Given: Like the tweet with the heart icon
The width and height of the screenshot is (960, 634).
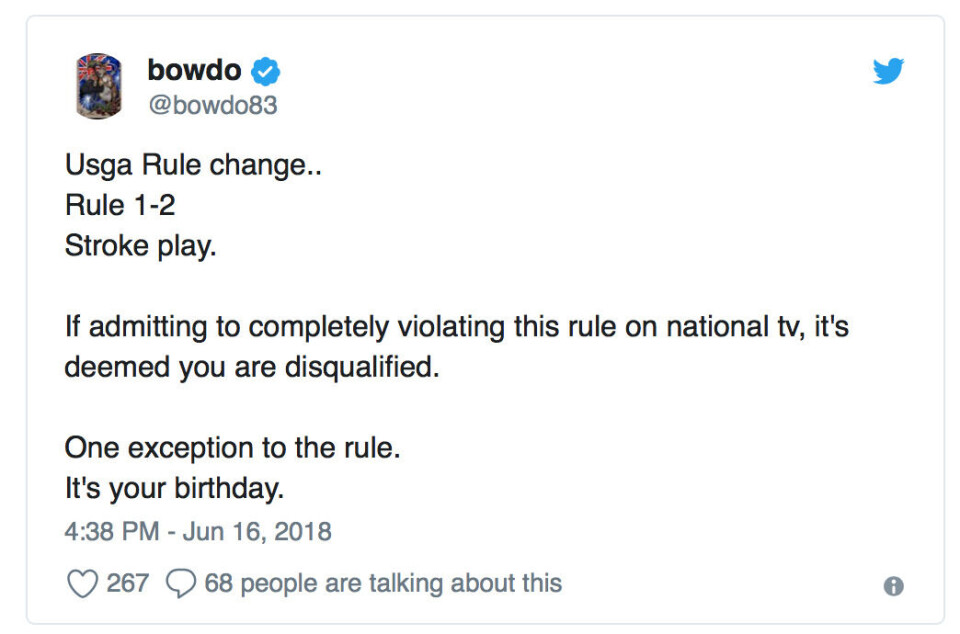Looking at the screenshot, I should point(82,583).
